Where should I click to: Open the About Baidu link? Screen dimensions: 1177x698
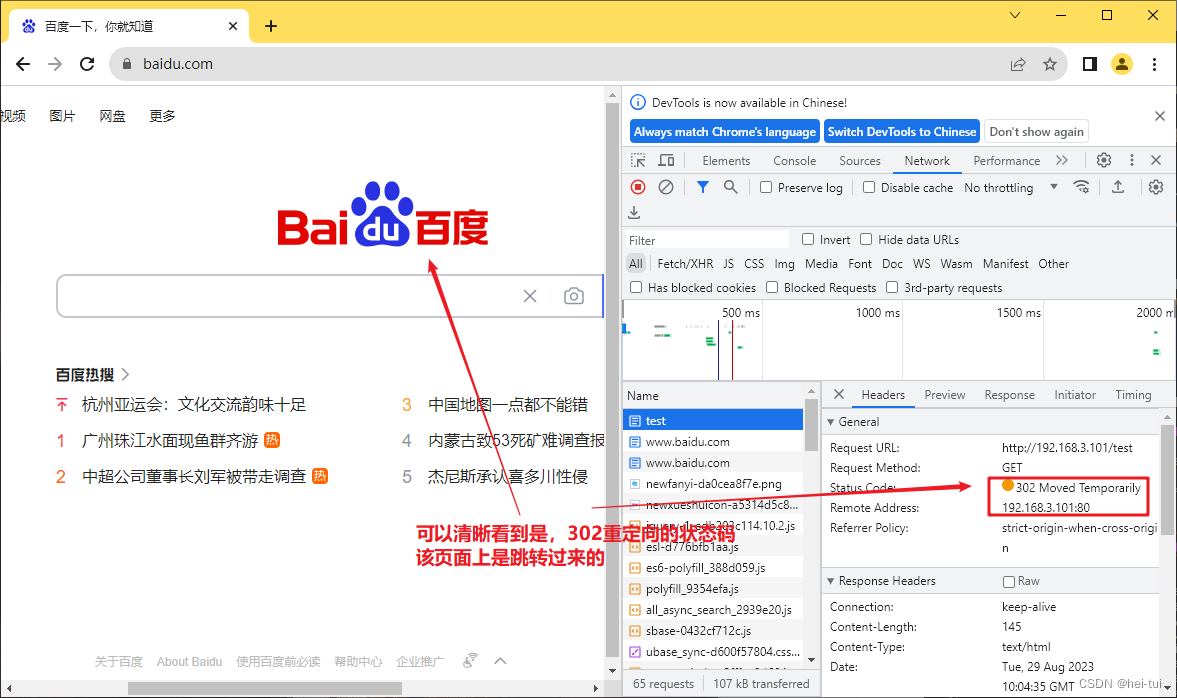189,662
